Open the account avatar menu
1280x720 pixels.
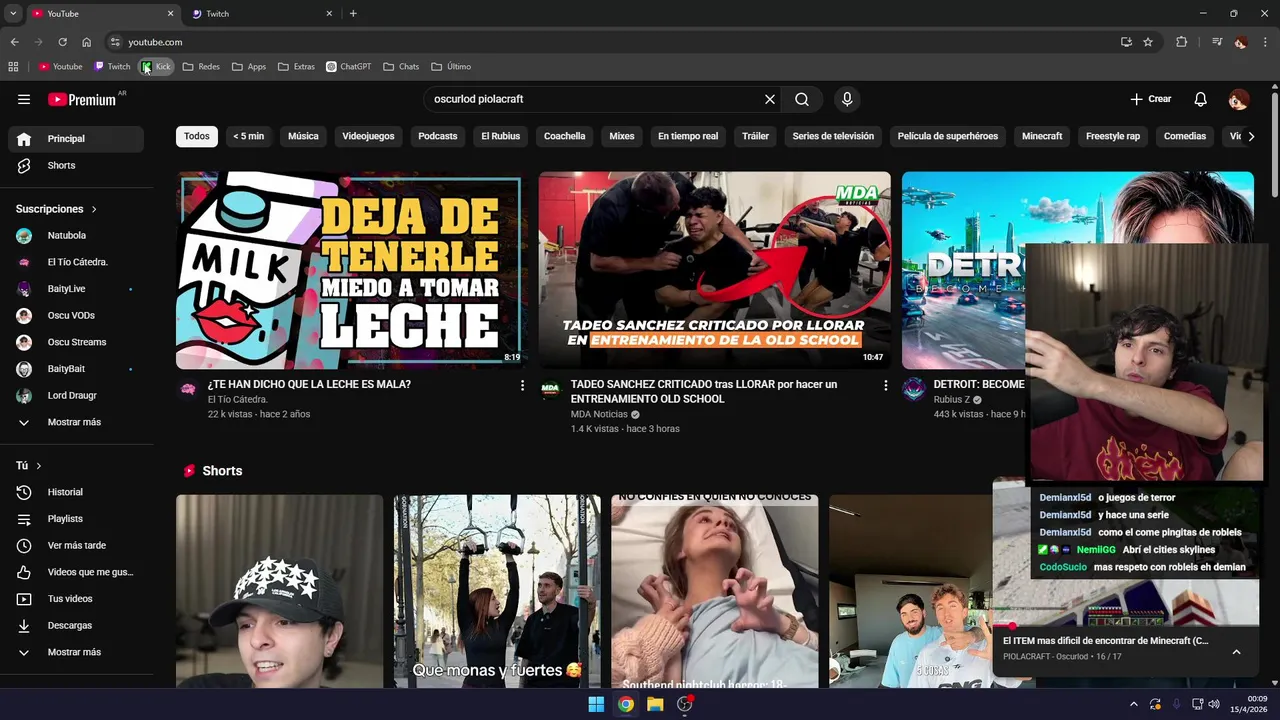pos(1239,99)
